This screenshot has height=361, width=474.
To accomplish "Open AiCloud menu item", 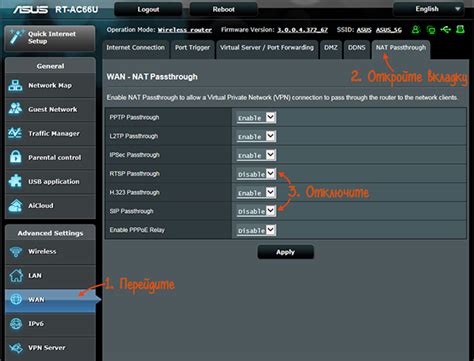I will pyautogui.click(x=50, y=206).
